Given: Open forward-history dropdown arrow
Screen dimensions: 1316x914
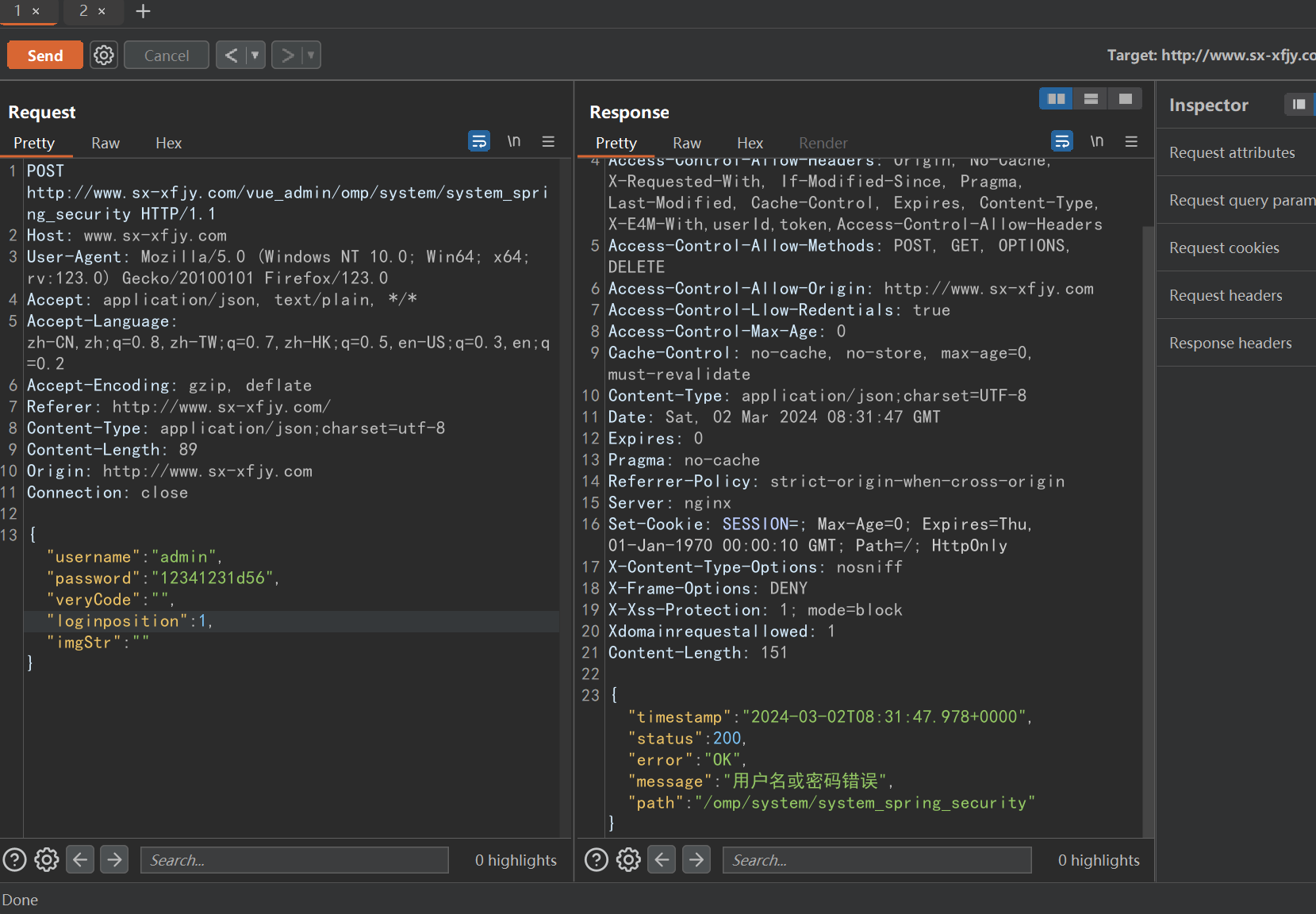Looking at the screenshot, I should click(311, 56).
